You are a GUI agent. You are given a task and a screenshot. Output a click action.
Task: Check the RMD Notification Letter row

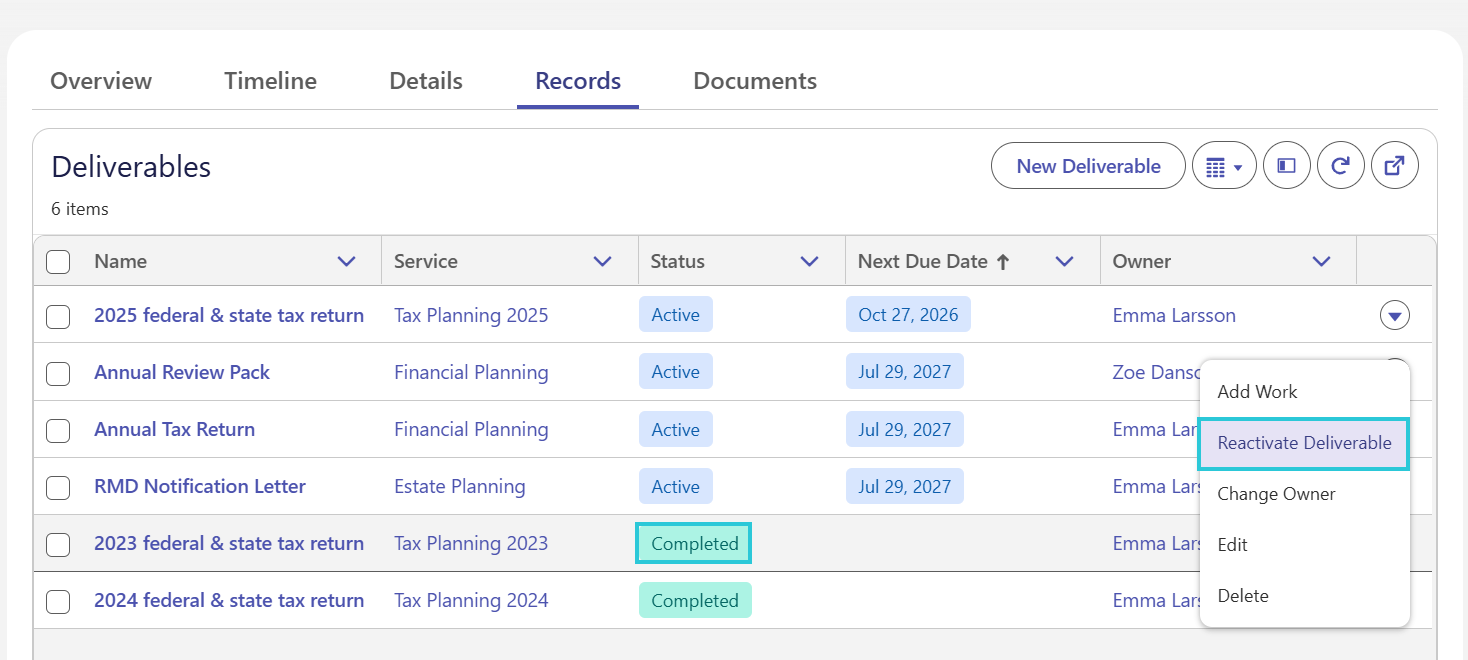tap(58, 487)
